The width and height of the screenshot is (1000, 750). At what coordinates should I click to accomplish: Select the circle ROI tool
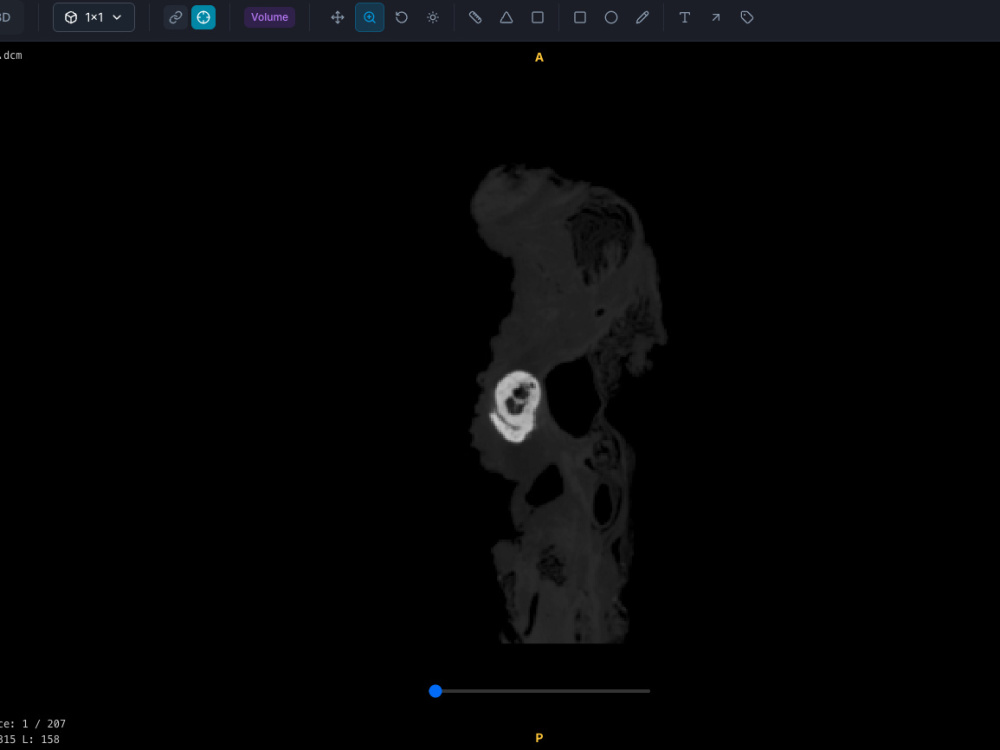click(x=611, y=17)
